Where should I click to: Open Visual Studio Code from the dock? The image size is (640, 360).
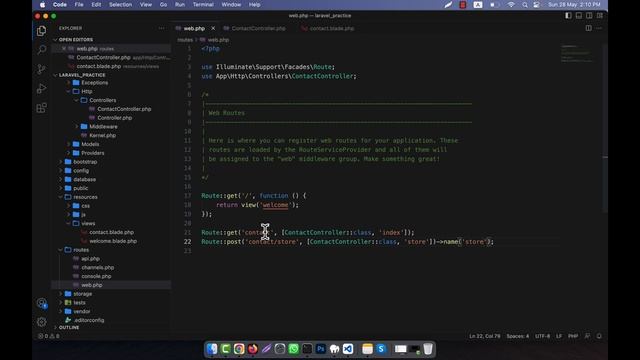pos(348,349)
